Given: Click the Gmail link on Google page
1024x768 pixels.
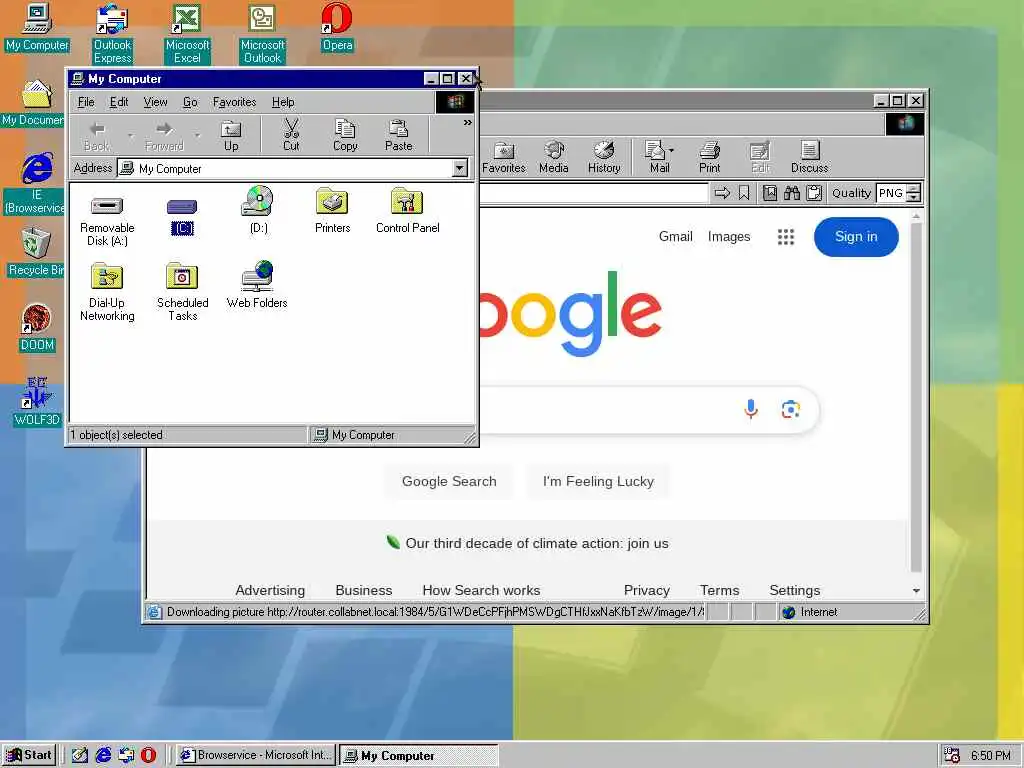Looking at the screenshot, I should point(675,236).
